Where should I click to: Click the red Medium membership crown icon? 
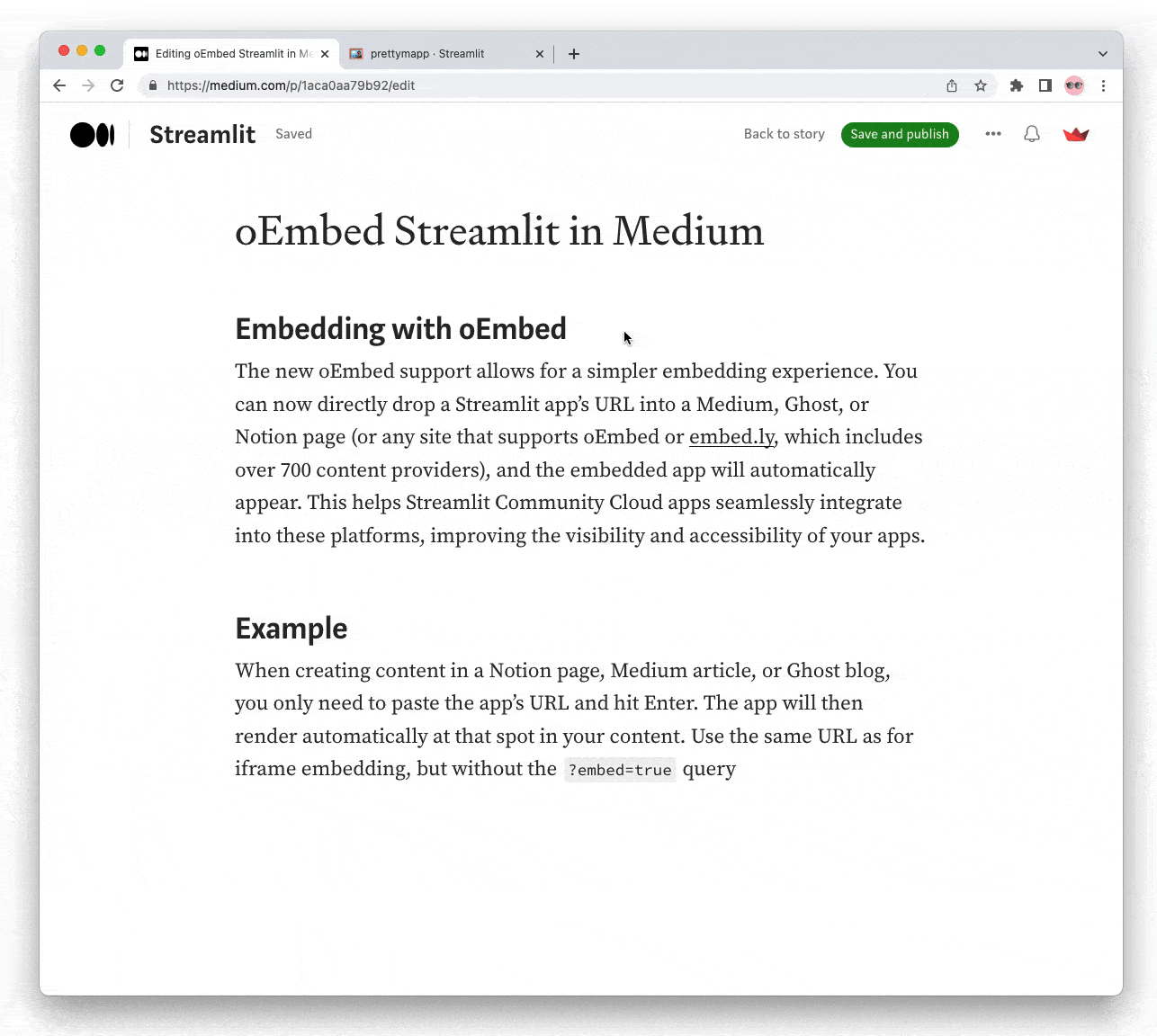click(1076, 133)
